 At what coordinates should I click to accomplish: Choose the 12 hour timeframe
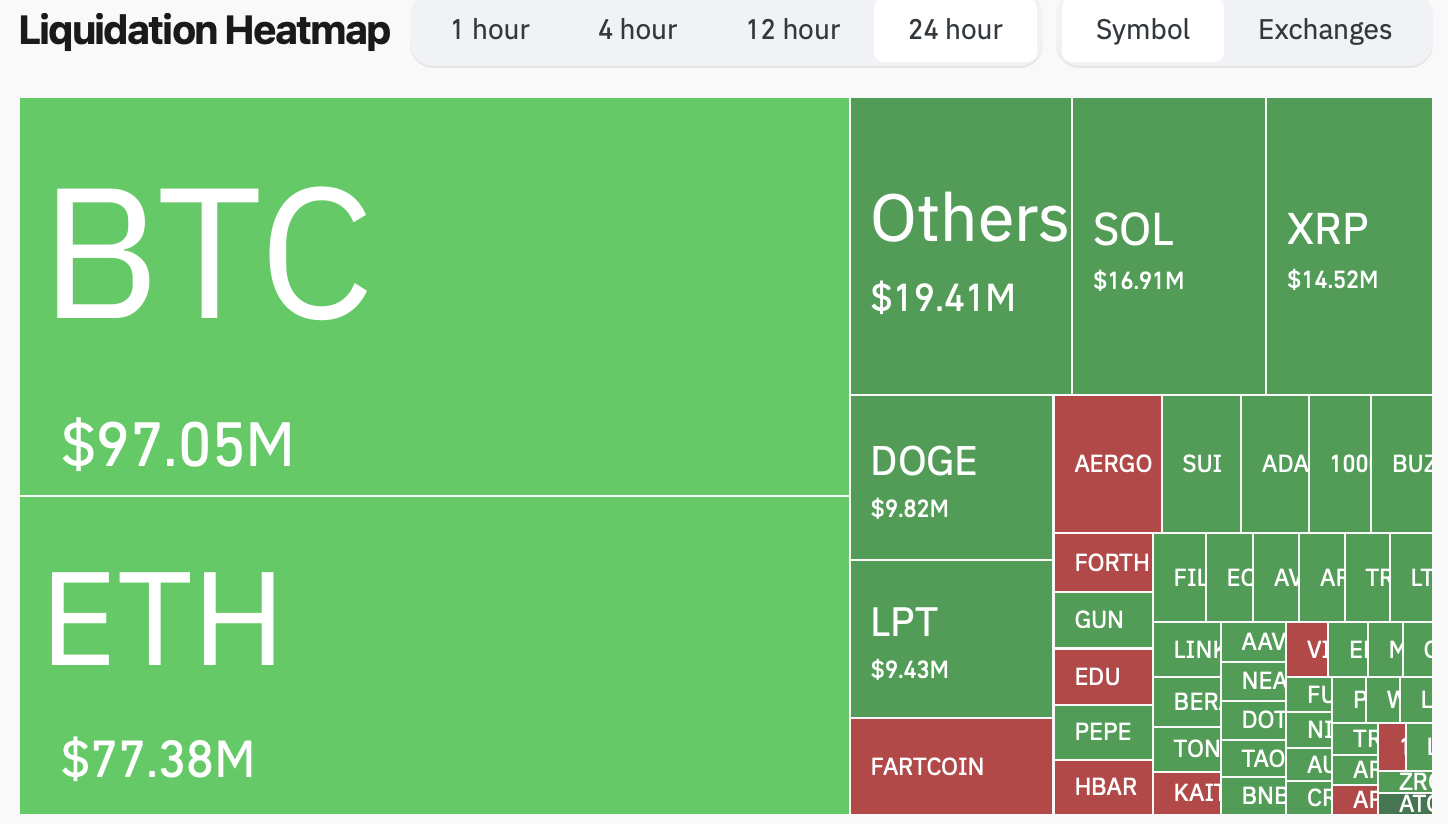(x=793, y=30)
